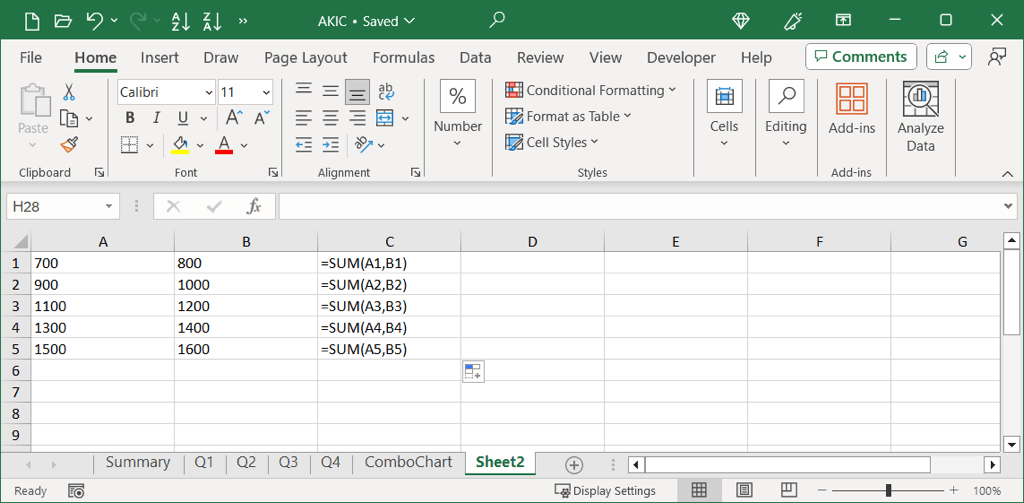Image resolution: width=1024 pixels, height=503 pixels.
Task: Open the Formulas ribbon tab
Action: pos(404,57)
